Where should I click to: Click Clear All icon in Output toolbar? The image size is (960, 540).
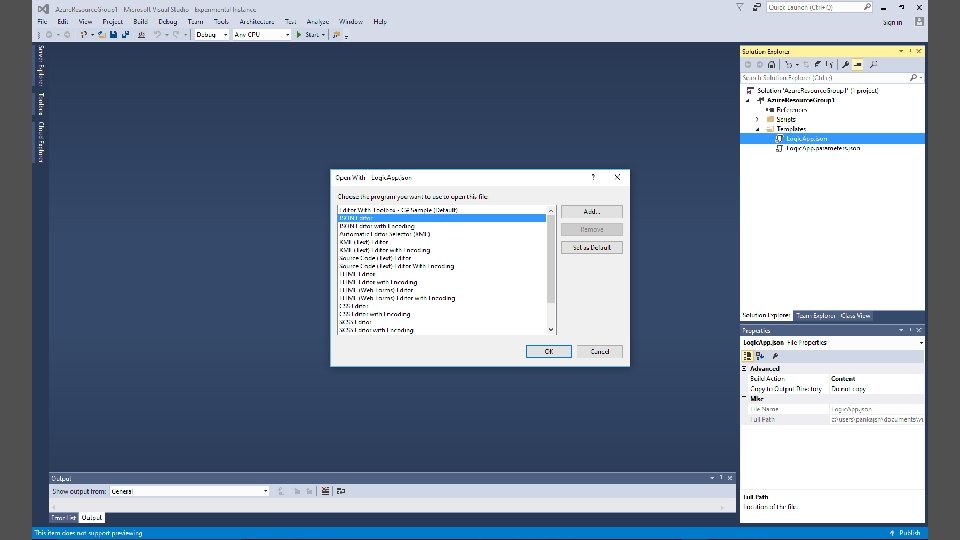click(x=325, y=491)
